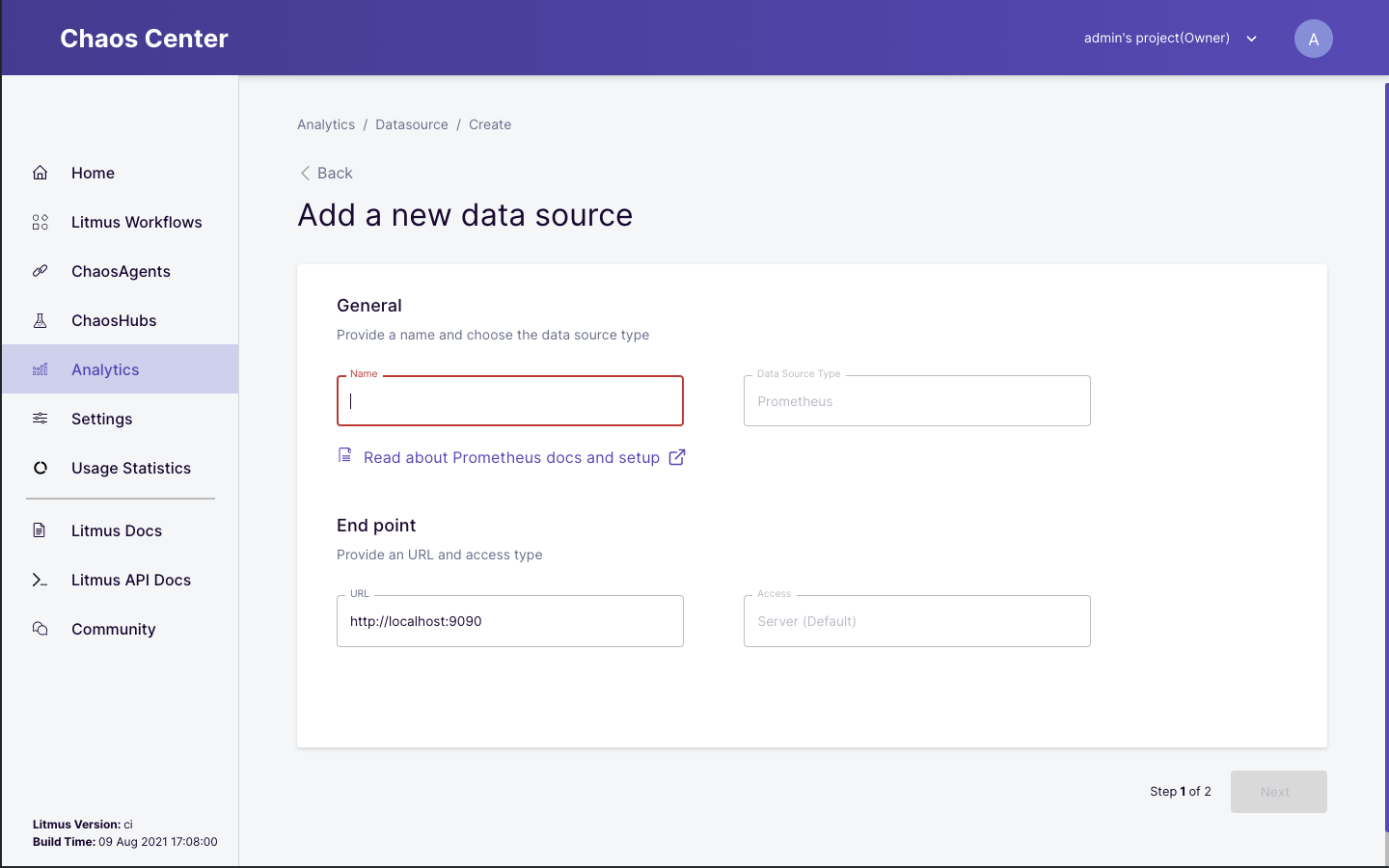Click the URL input field
This screenshot has width=1389, height=868.
tap(509, 621)
